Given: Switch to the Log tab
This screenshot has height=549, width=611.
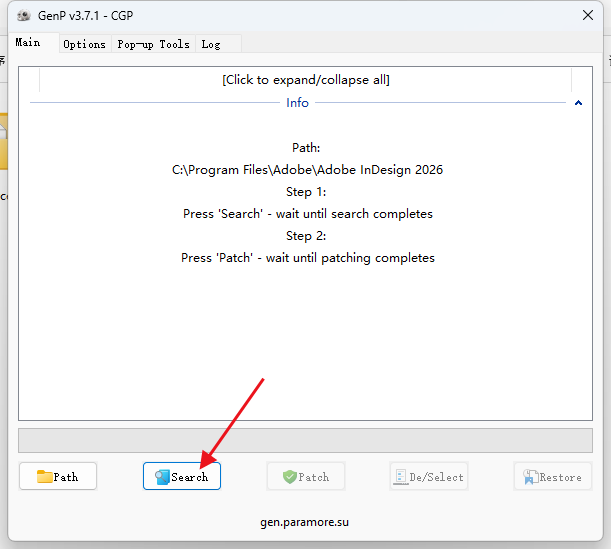Looking at the screenshot, I should point(218,44).
